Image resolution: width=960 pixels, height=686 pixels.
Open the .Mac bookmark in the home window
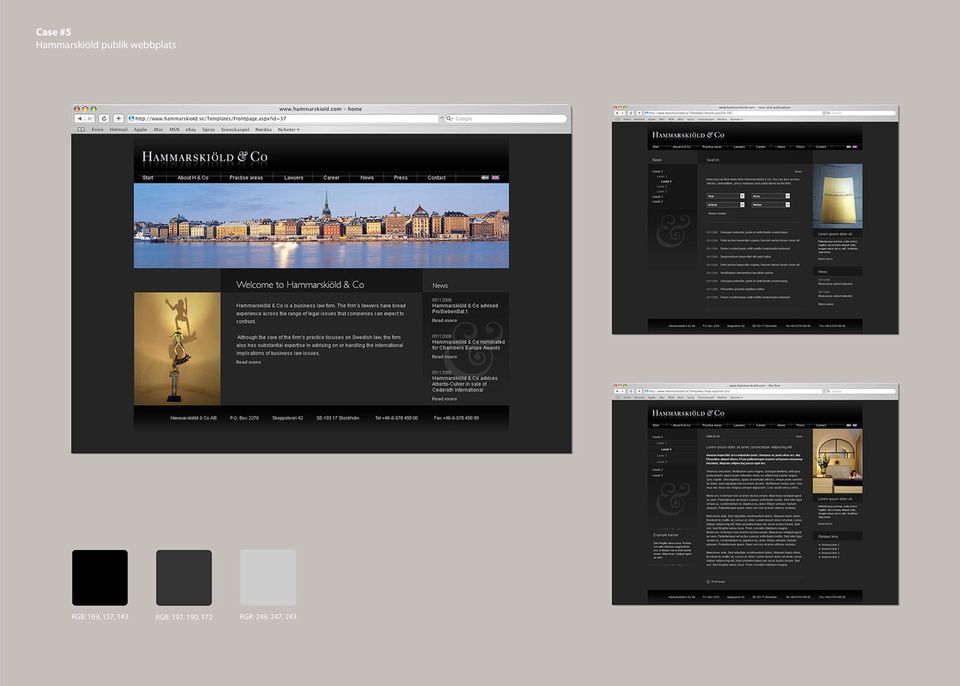158,130
